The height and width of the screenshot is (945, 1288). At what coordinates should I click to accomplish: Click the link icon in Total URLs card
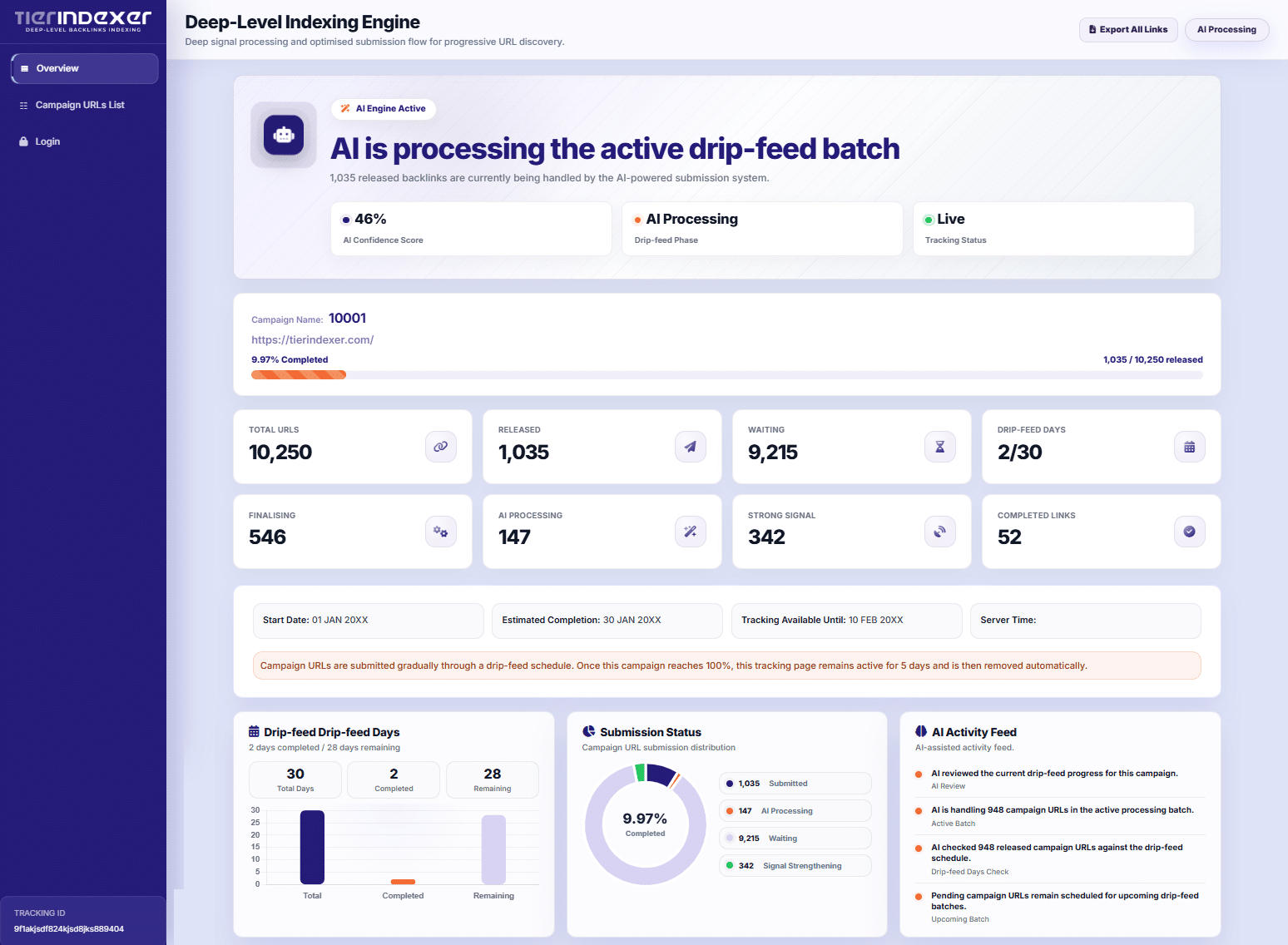pos(441,447)
